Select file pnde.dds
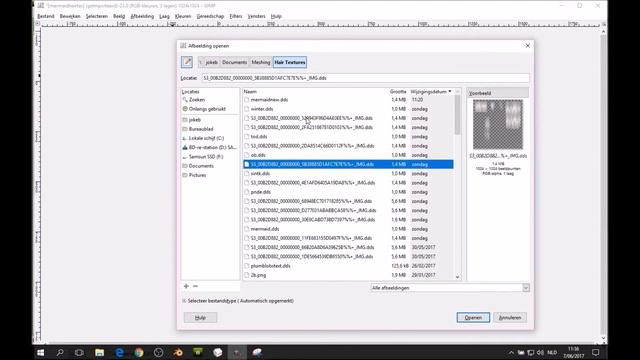The height and width of the screenshot is (360, 640). [x=261, y=192]
